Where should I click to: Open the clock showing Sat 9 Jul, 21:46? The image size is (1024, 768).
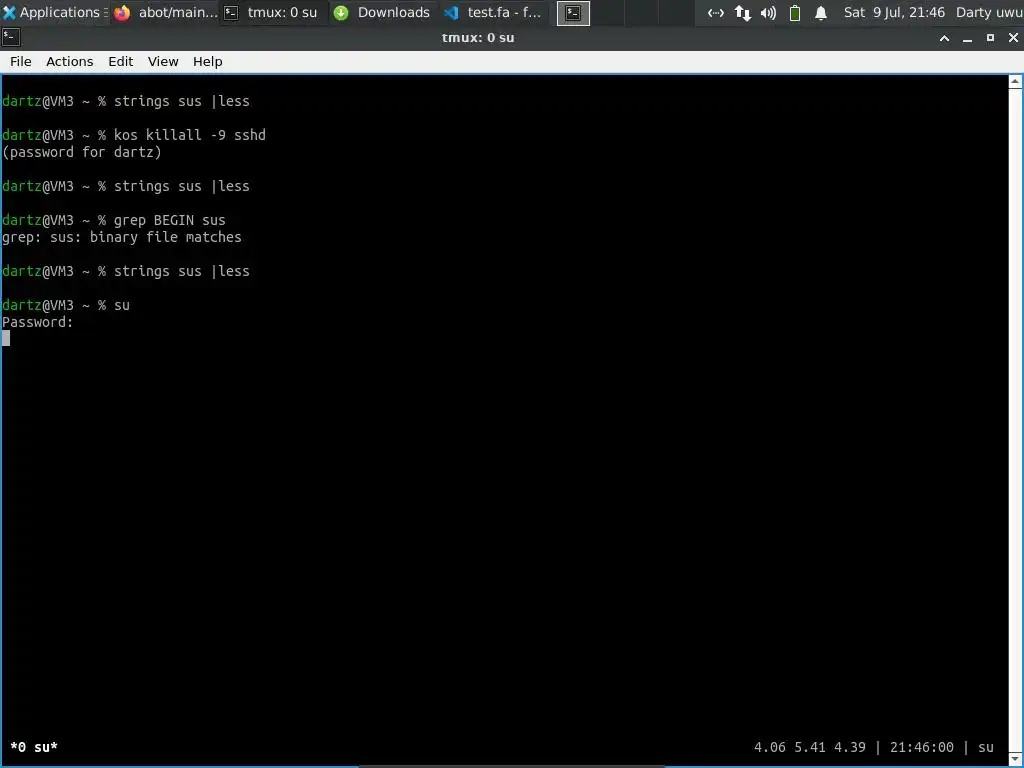[894, 12]
